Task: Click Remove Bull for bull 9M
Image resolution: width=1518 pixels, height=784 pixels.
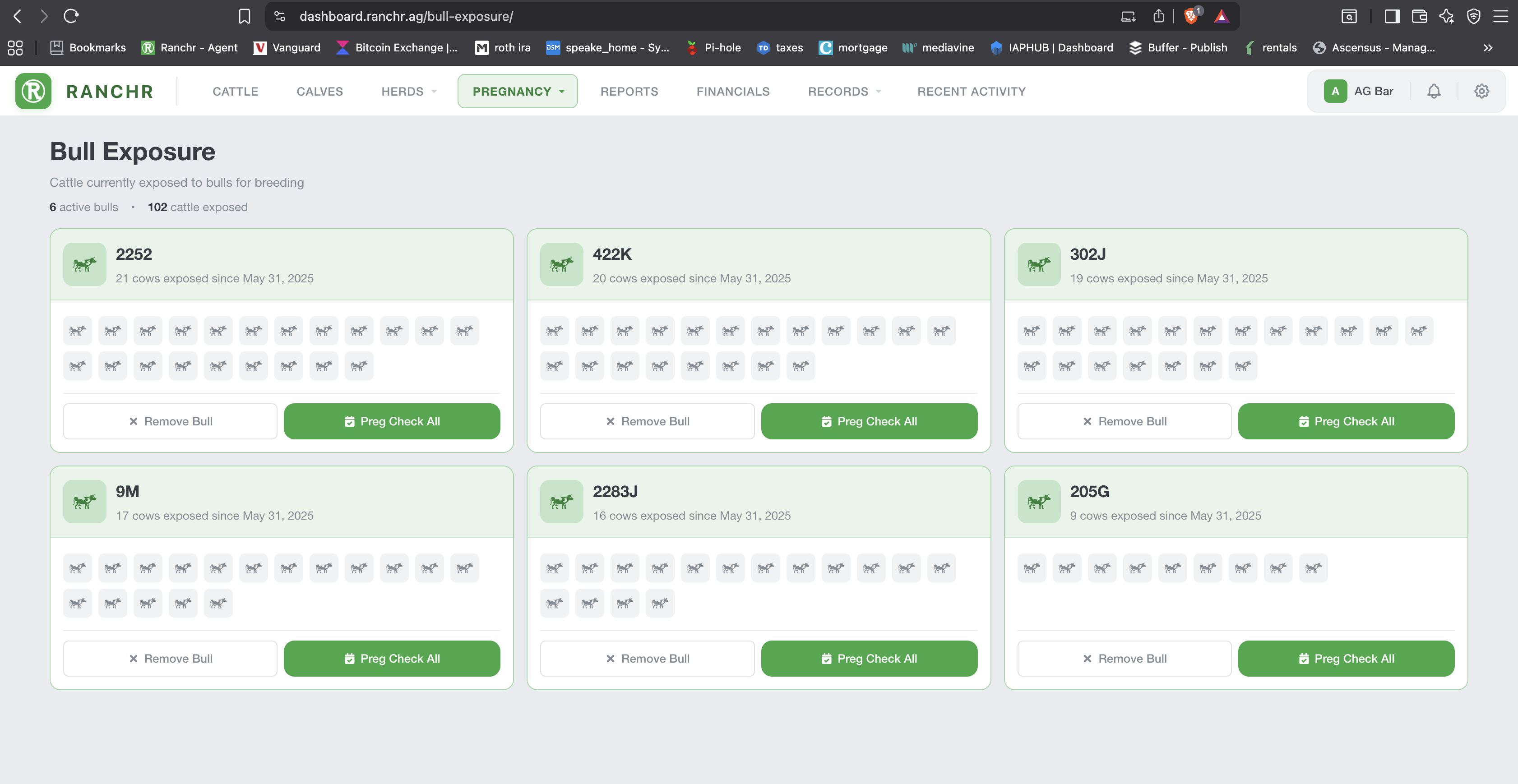Action: [x=170, y=659]
